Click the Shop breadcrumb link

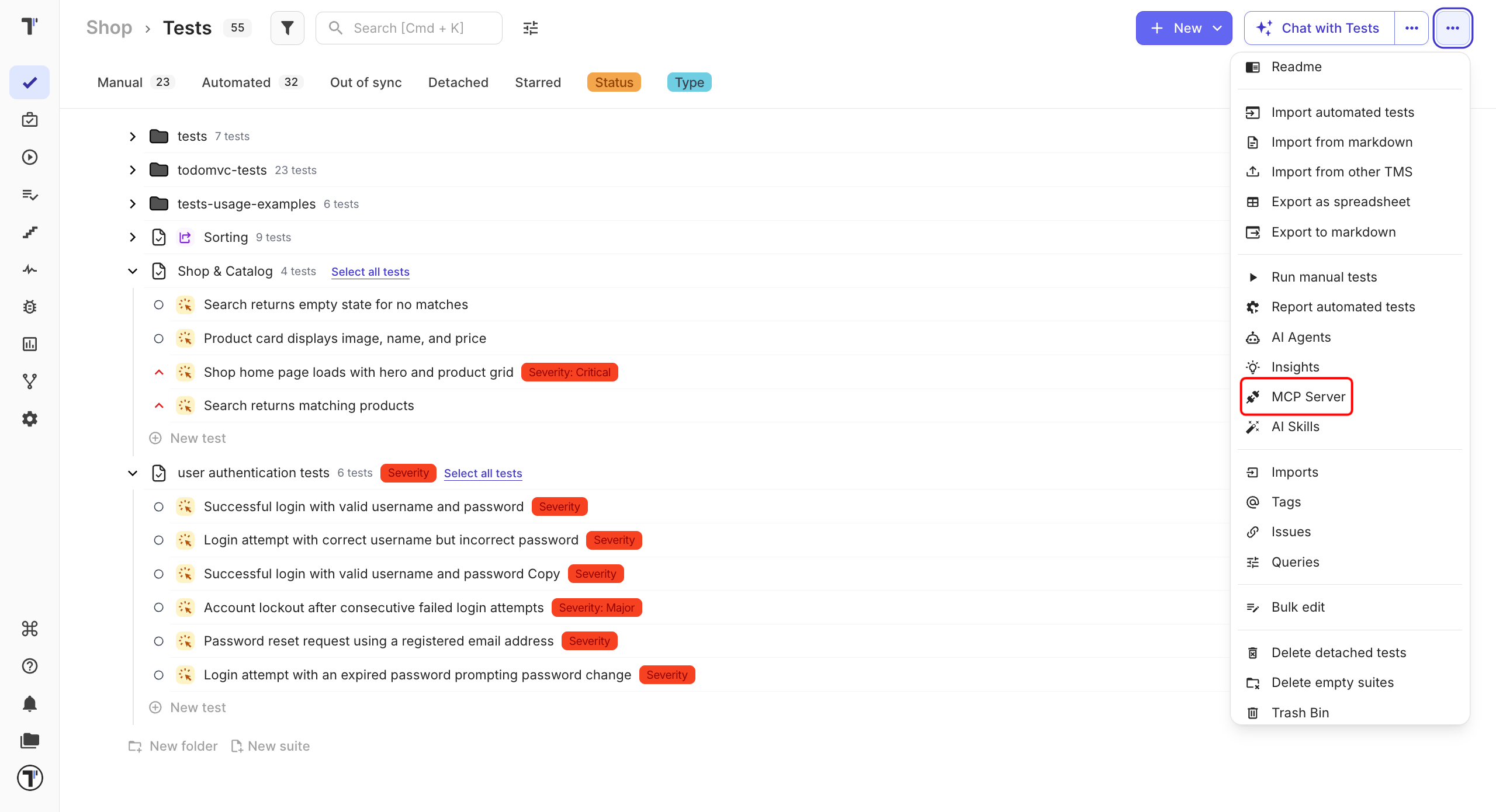click(109, 27)
